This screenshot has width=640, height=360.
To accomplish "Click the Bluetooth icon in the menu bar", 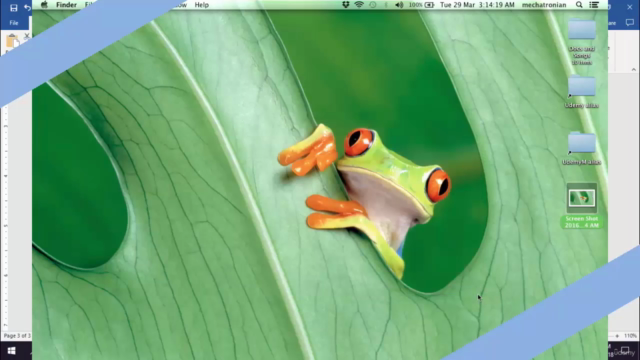I will coord(386,5).
